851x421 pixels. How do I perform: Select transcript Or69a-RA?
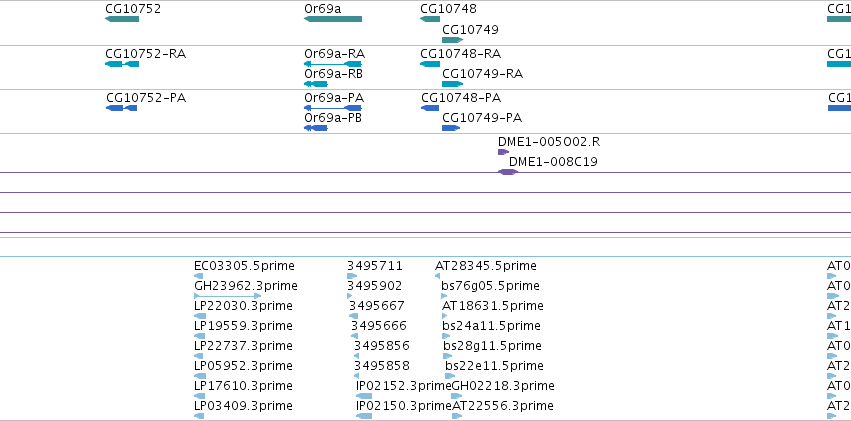pyautogui.click(x=333, y=64)
